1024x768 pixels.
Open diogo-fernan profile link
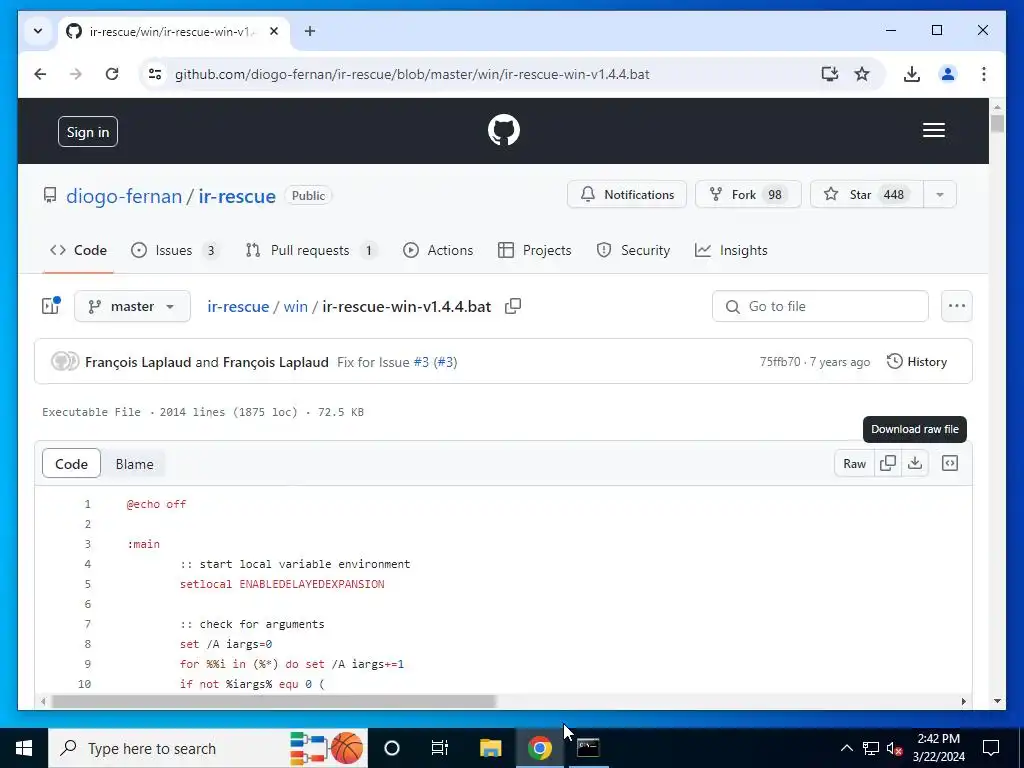[x=124, y=196]
